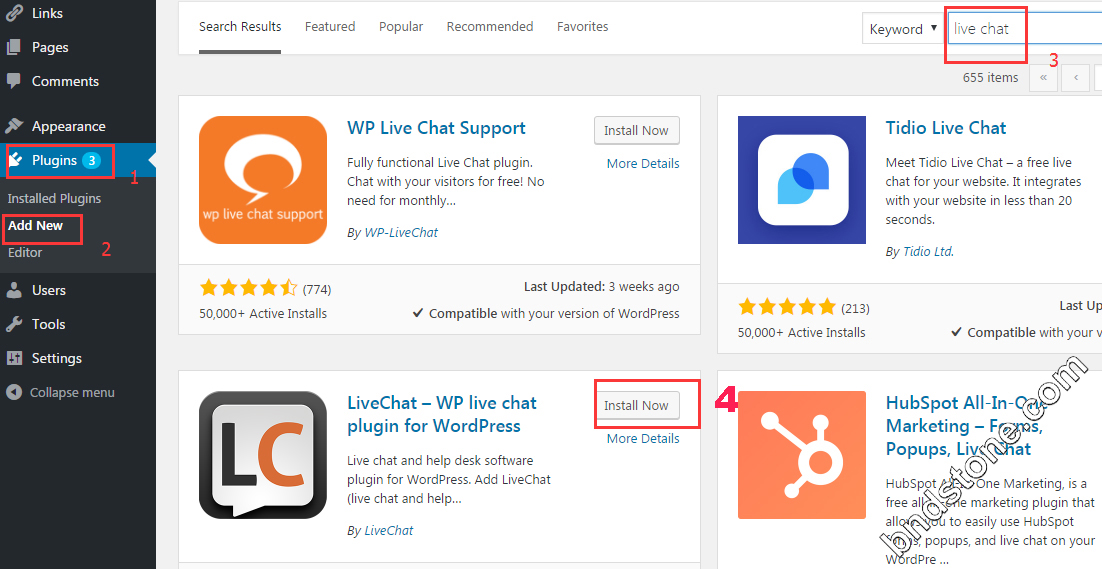Click the Users person icon
Viewport: 1102px width, 569px height.
tap(14, 290)
